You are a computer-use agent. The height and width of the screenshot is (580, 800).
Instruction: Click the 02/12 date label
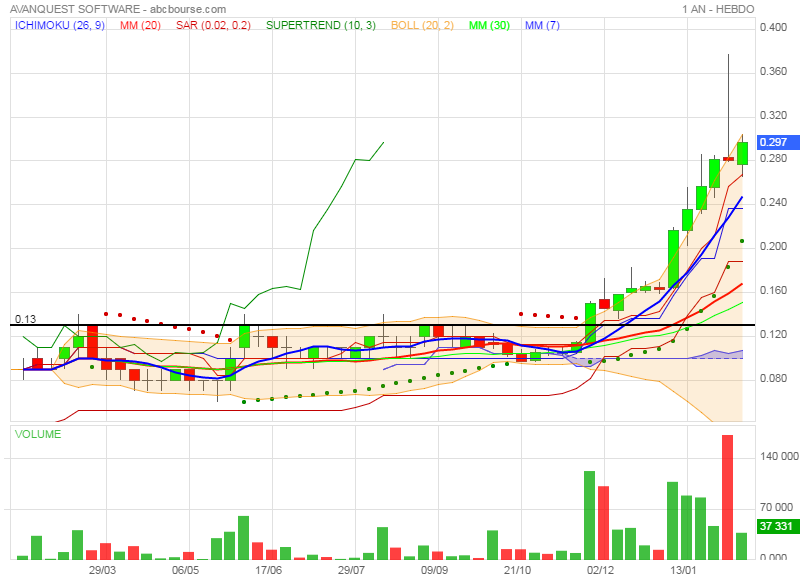600,570
